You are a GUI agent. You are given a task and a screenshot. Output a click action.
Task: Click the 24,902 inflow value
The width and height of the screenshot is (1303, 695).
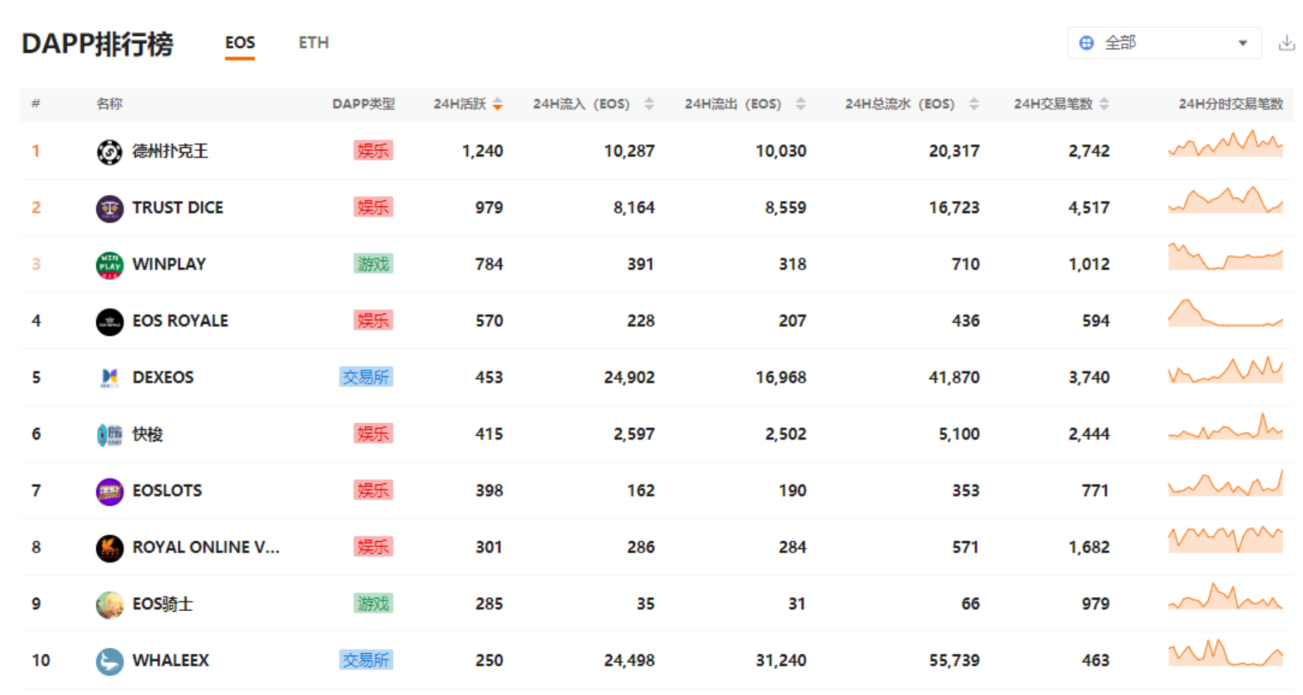629,378
